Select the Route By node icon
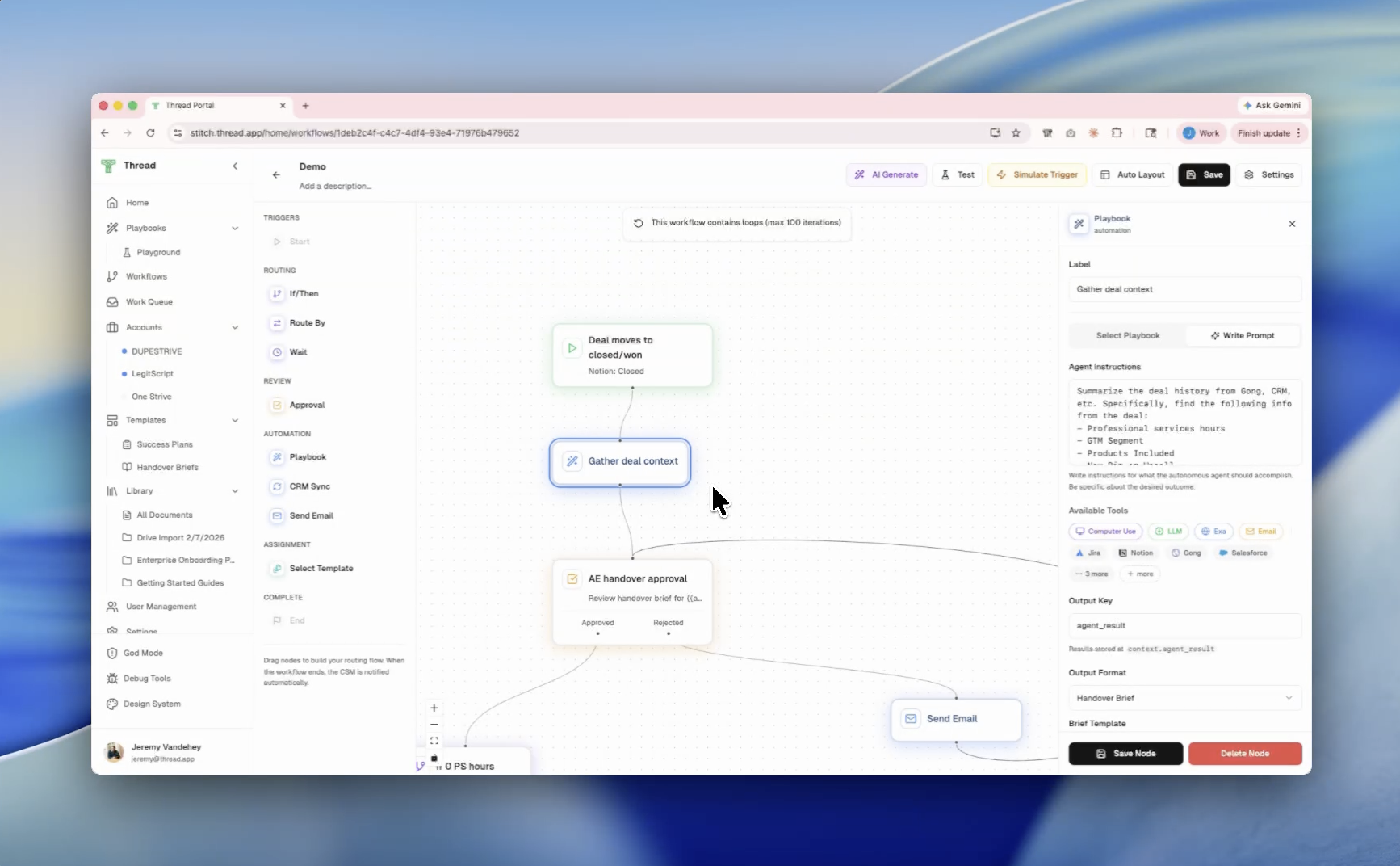Viewport: 1400px width, 866px height. [277, 323]
